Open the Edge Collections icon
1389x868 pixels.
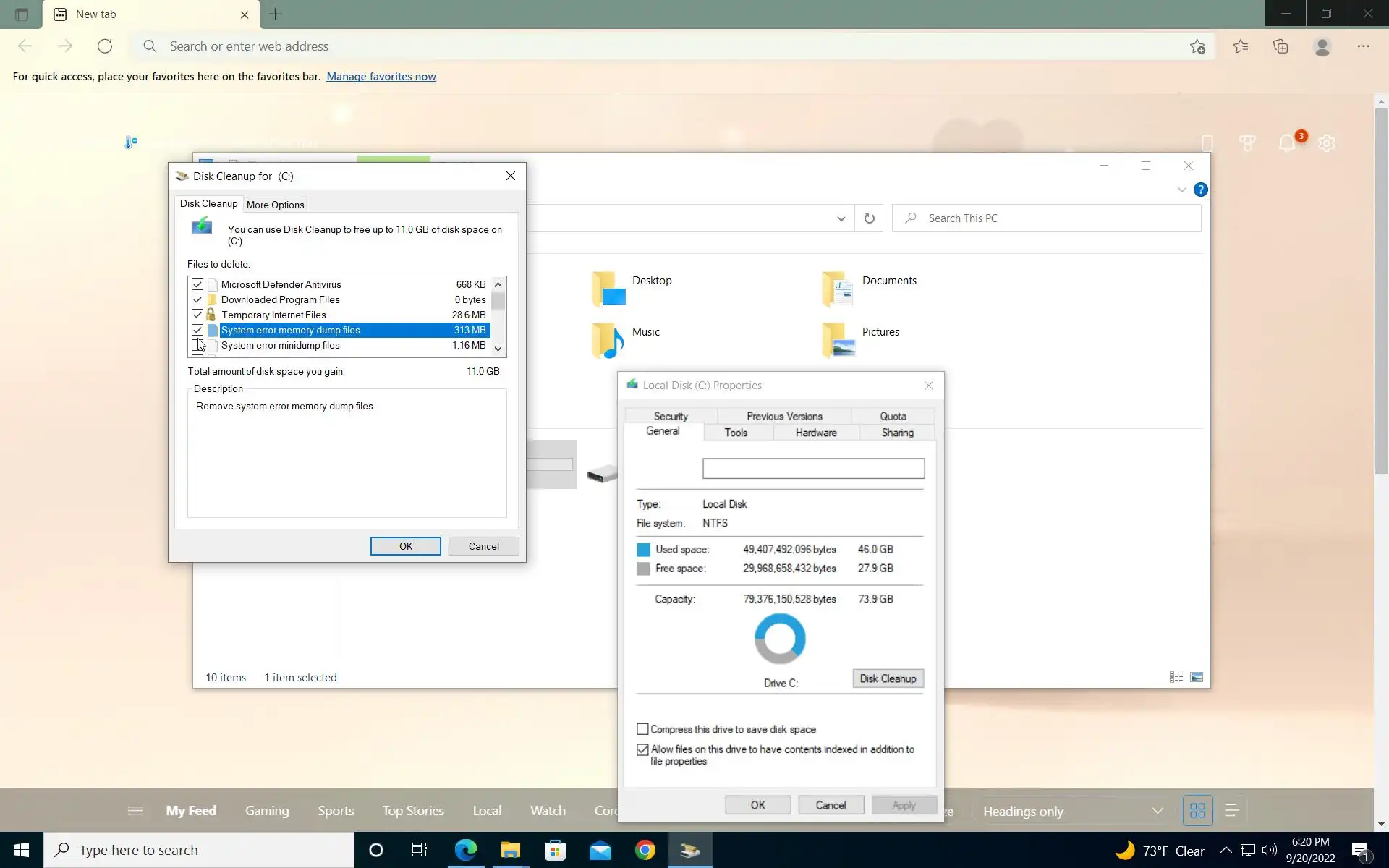click(x=1280, y=46)
